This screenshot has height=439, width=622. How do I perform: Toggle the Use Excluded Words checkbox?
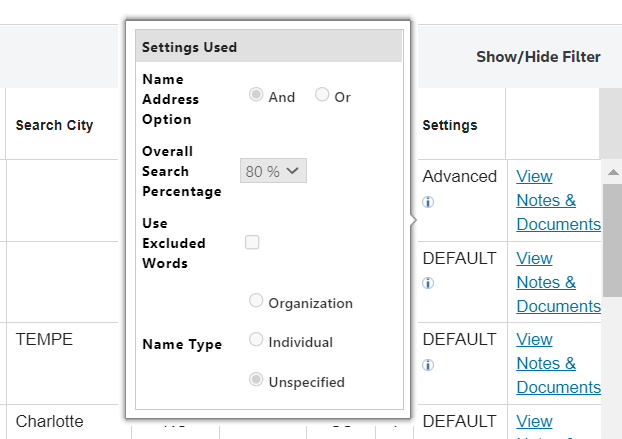252,242
